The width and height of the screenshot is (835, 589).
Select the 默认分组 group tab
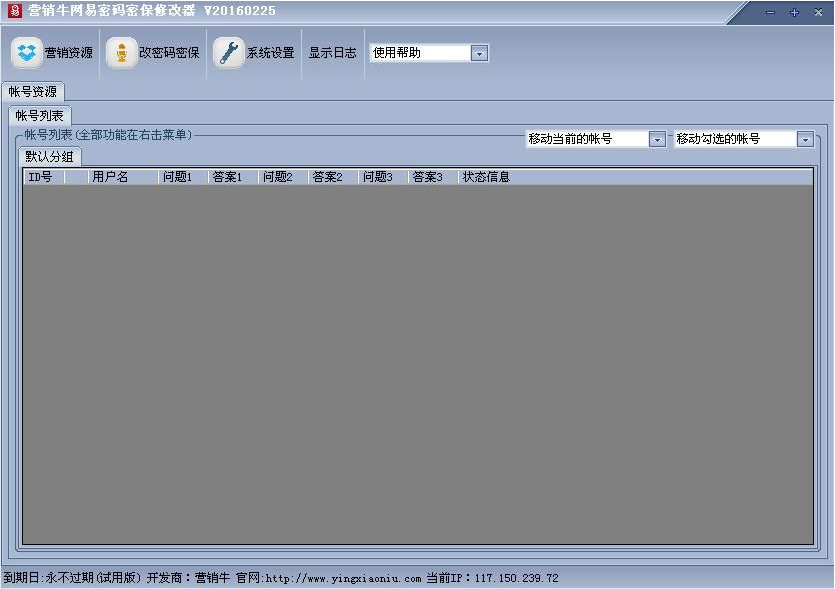point(50,157)
